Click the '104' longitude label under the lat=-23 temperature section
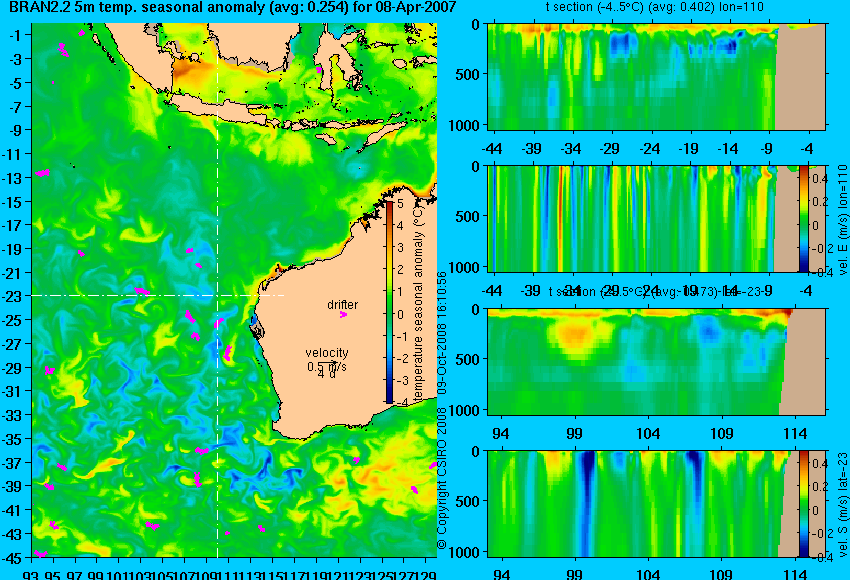This screenshot has height=580, width=850. [648, 434]
